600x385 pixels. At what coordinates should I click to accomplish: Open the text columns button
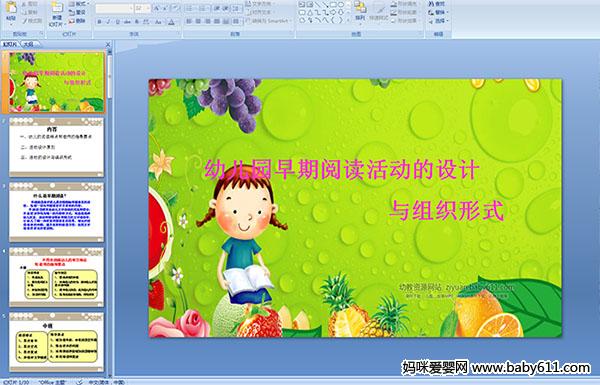(237, 21)
